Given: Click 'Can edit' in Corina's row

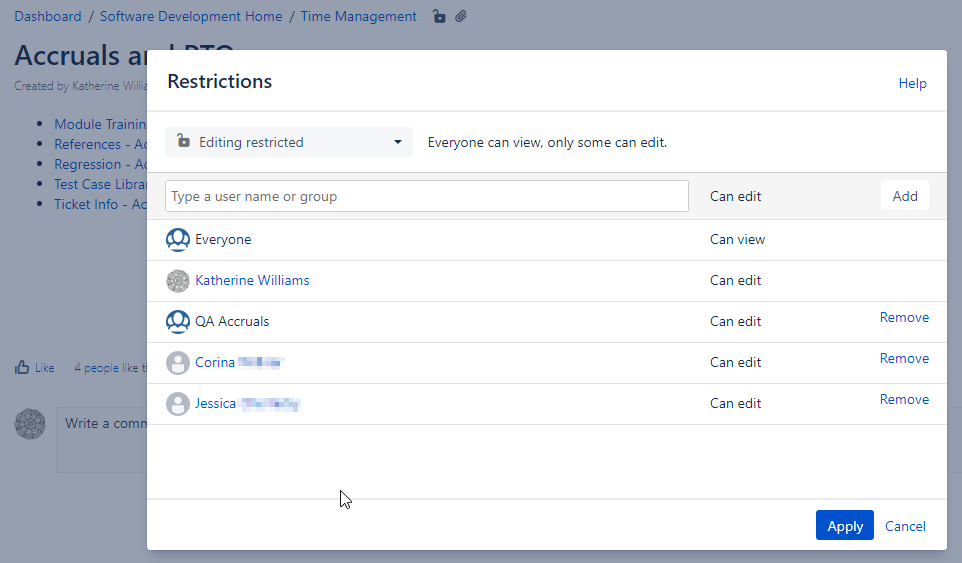Looking at the screenshot, I should 735,362.
